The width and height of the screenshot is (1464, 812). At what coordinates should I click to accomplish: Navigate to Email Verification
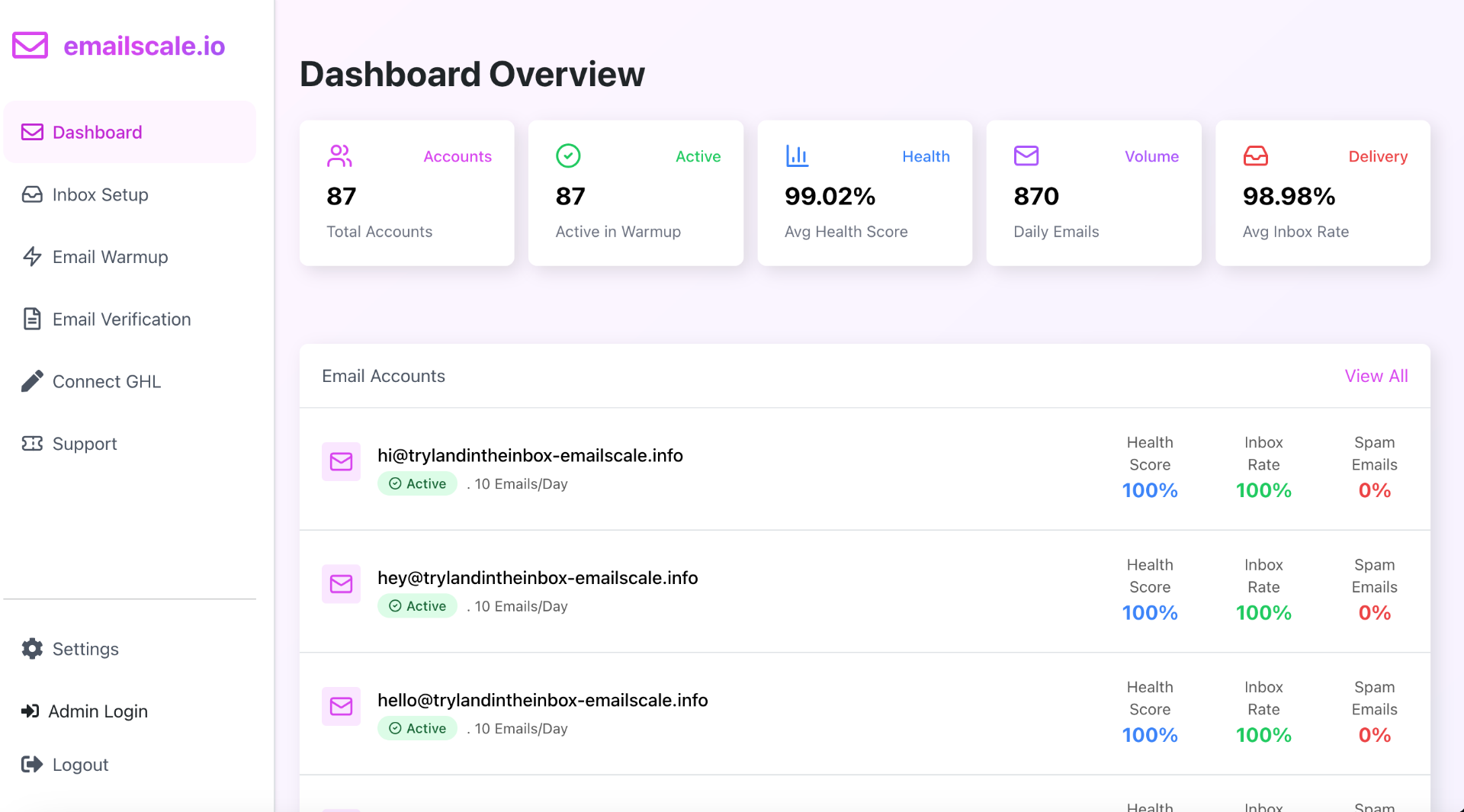point(130,319)
